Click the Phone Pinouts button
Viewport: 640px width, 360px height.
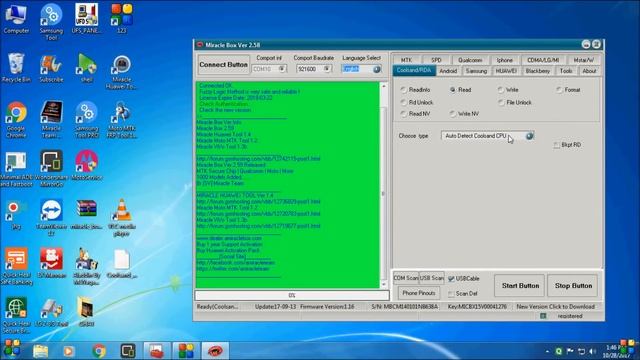click(418, 293)
